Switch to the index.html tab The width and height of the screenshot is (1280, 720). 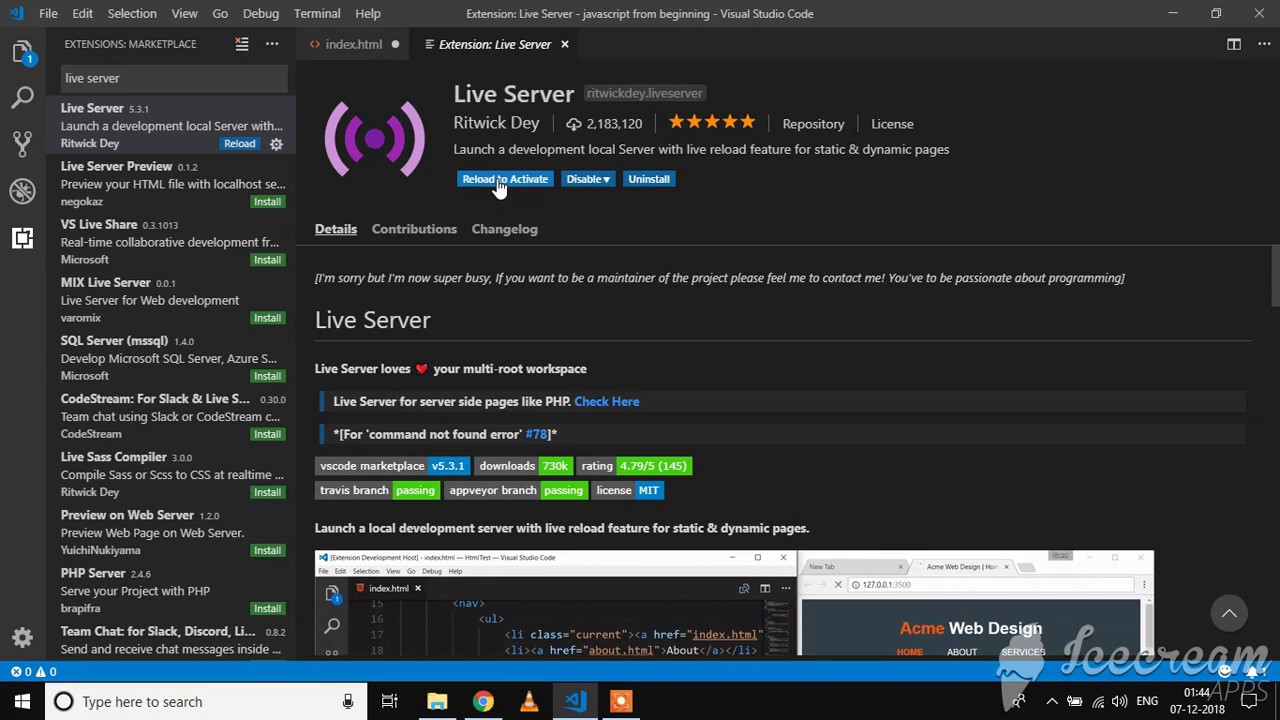[x=353, y=44]
